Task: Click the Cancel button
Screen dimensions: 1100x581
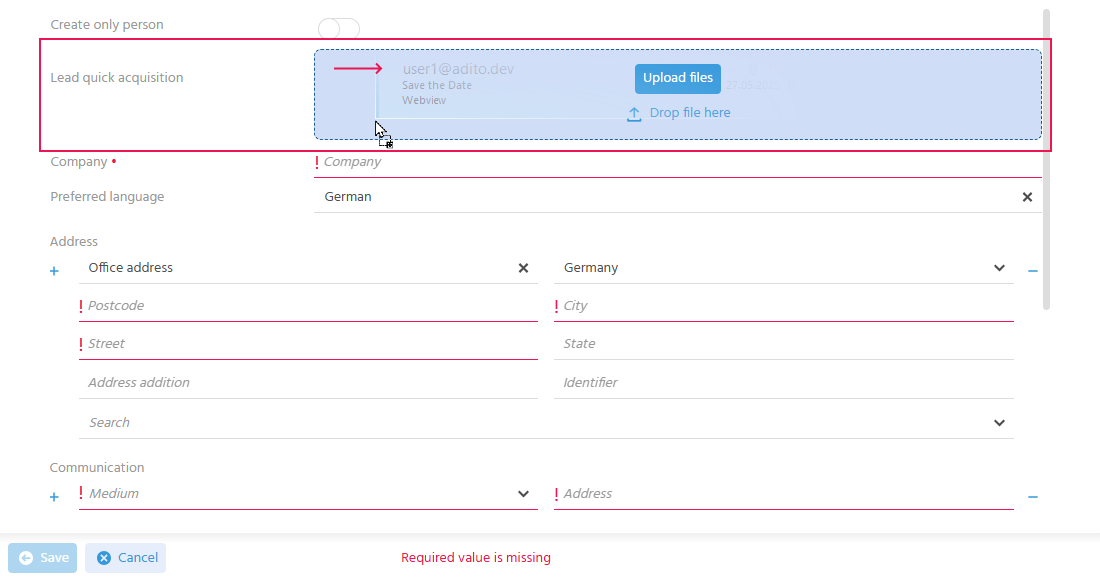Action: tap(126, 558)
